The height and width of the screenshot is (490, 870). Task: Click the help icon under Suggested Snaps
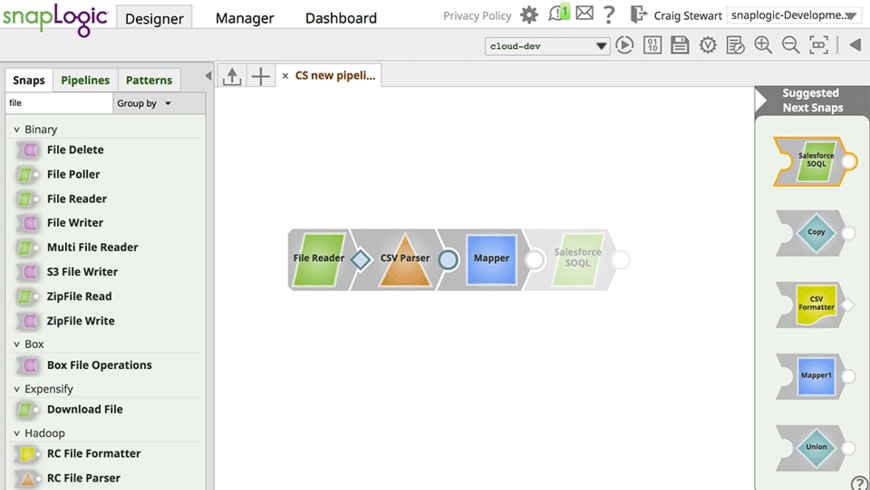pos(860,483)
